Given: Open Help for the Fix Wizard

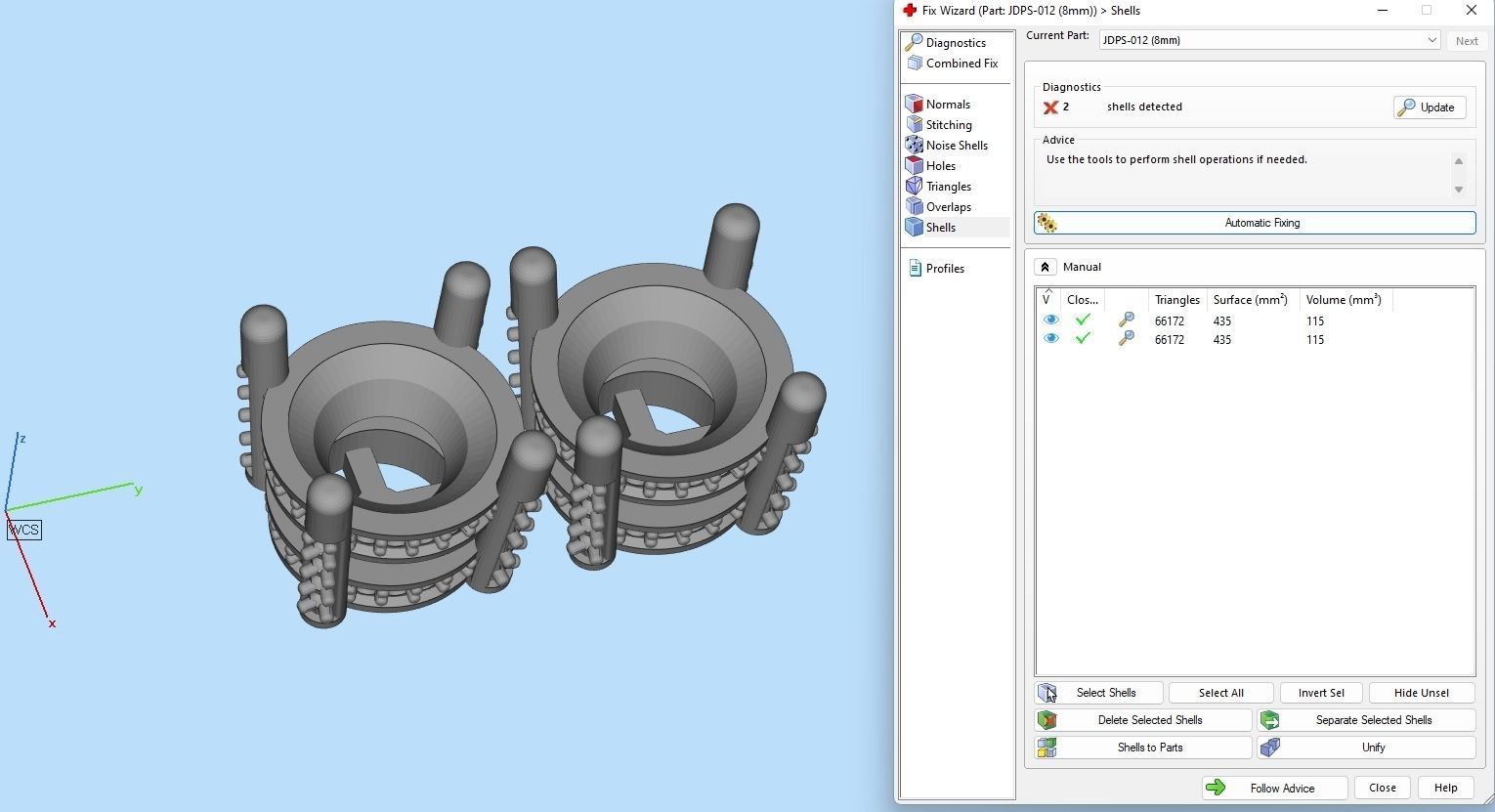Looking at the screenshot, I should [1446, 788].
